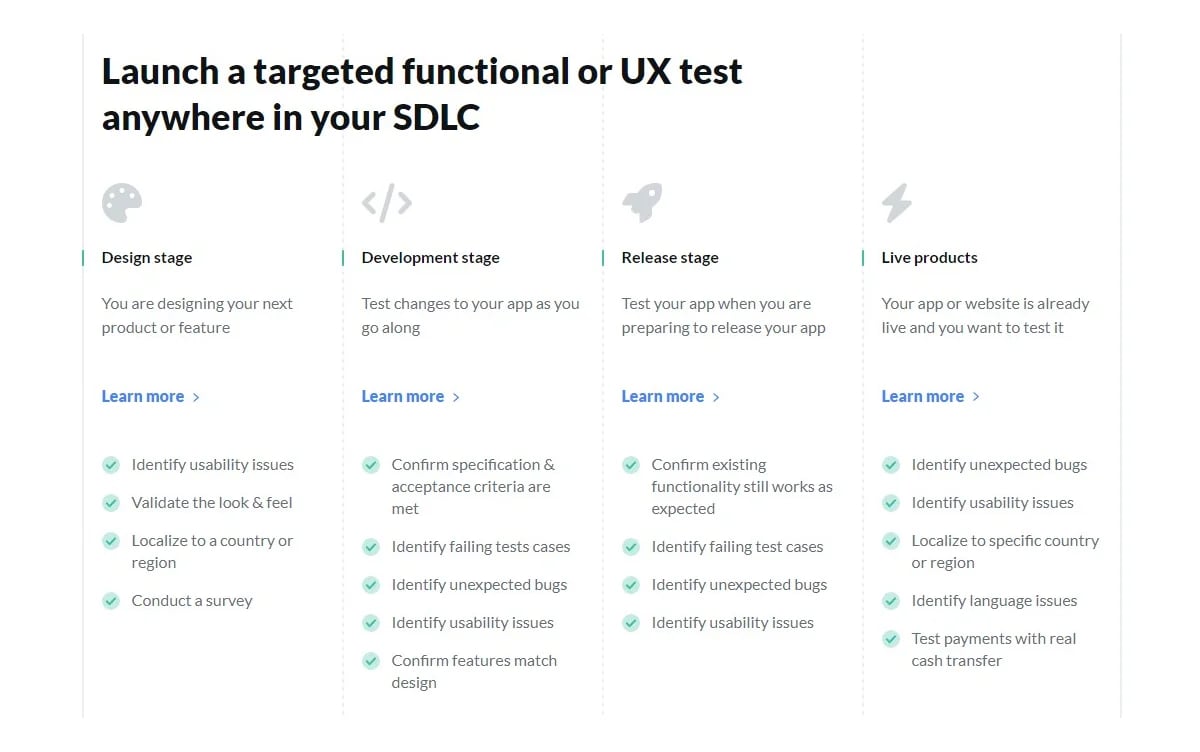Viewport: 1200px width, 752px height.
Task: Click the checkmark next to Test payments with real cash transfer
Action: [x=891, y=637]
